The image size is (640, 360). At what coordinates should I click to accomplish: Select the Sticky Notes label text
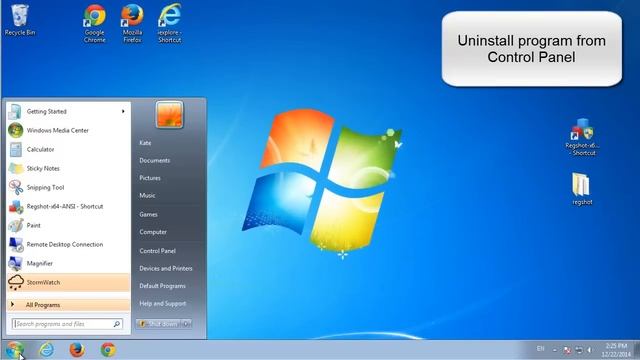(43, 169)
